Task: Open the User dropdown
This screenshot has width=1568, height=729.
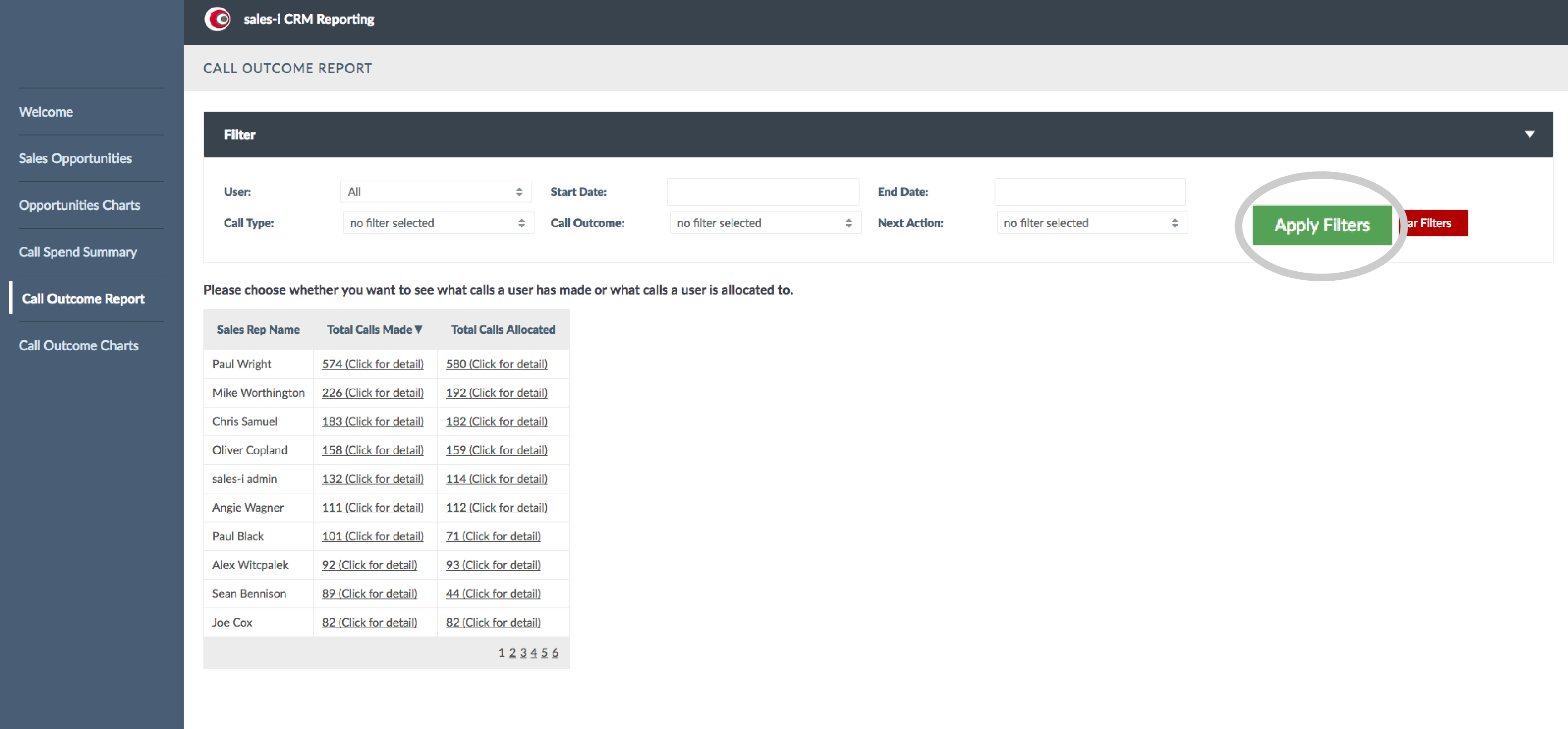Action: 436,192
